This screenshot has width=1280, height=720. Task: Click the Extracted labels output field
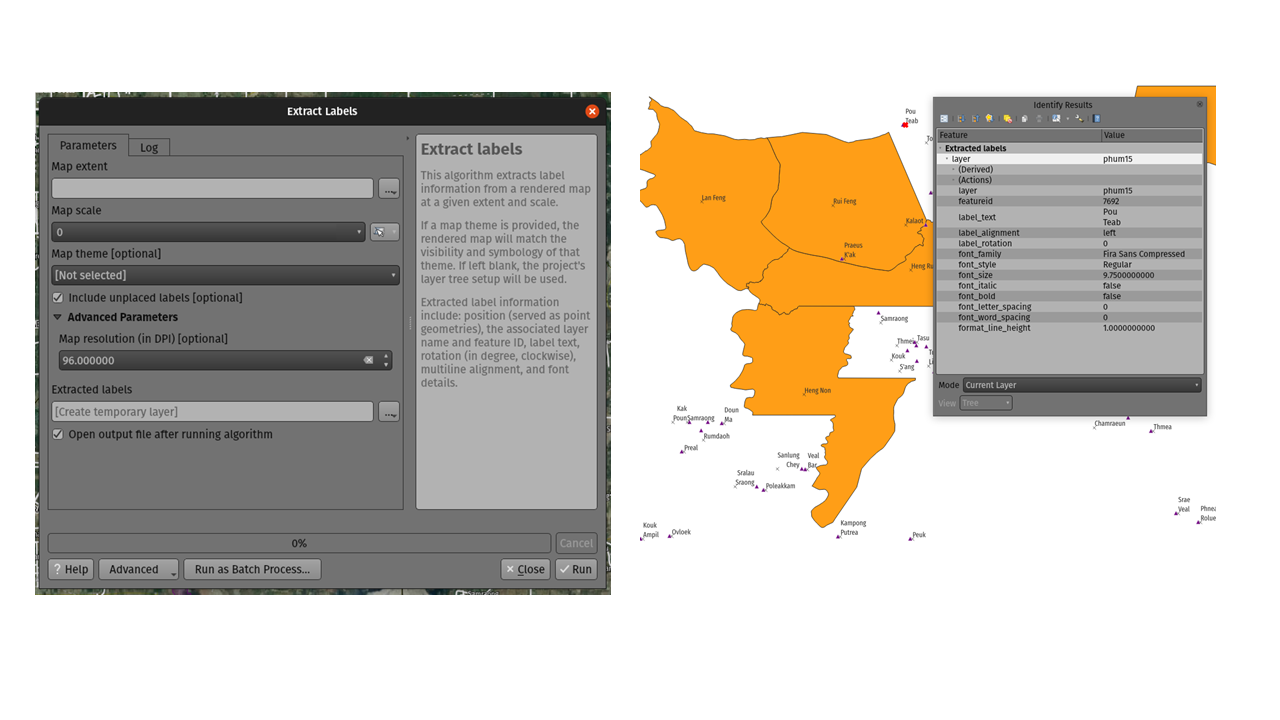[212, 412]
